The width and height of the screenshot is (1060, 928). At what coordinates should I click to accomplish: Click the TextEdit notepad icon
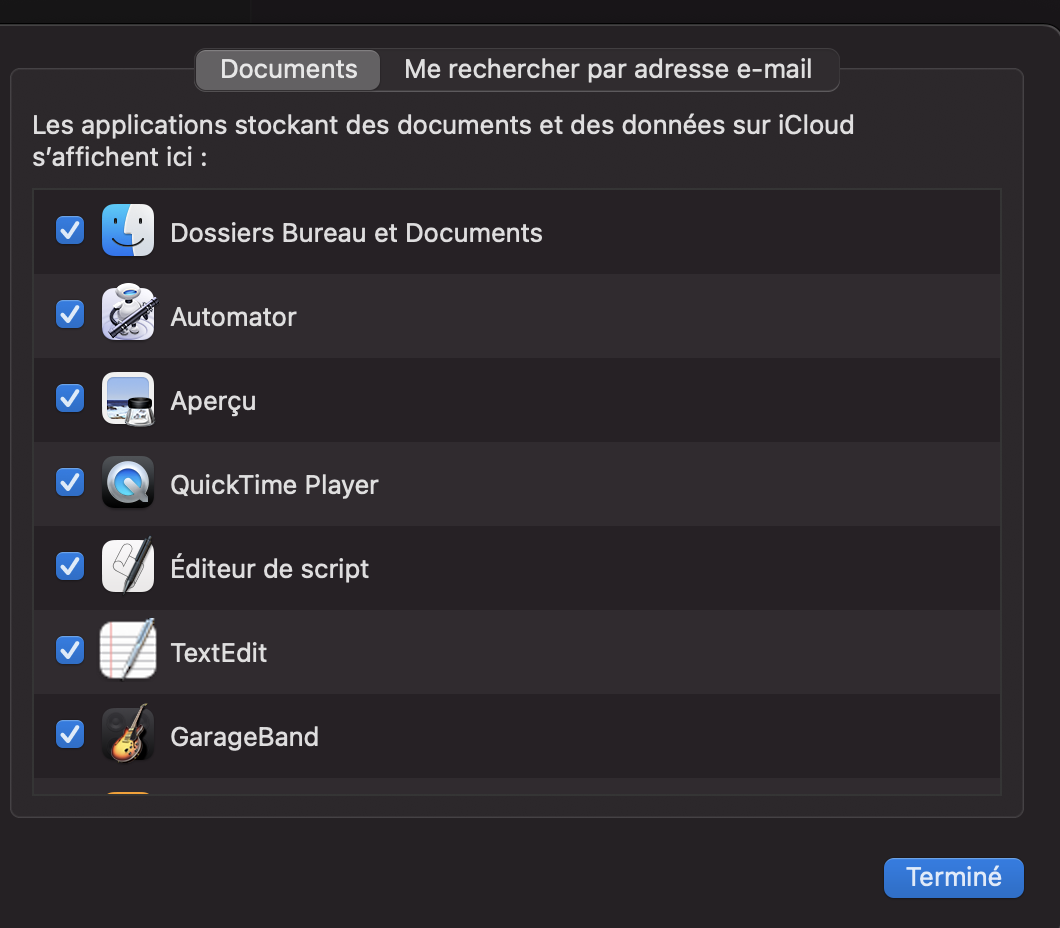[128, 651]
